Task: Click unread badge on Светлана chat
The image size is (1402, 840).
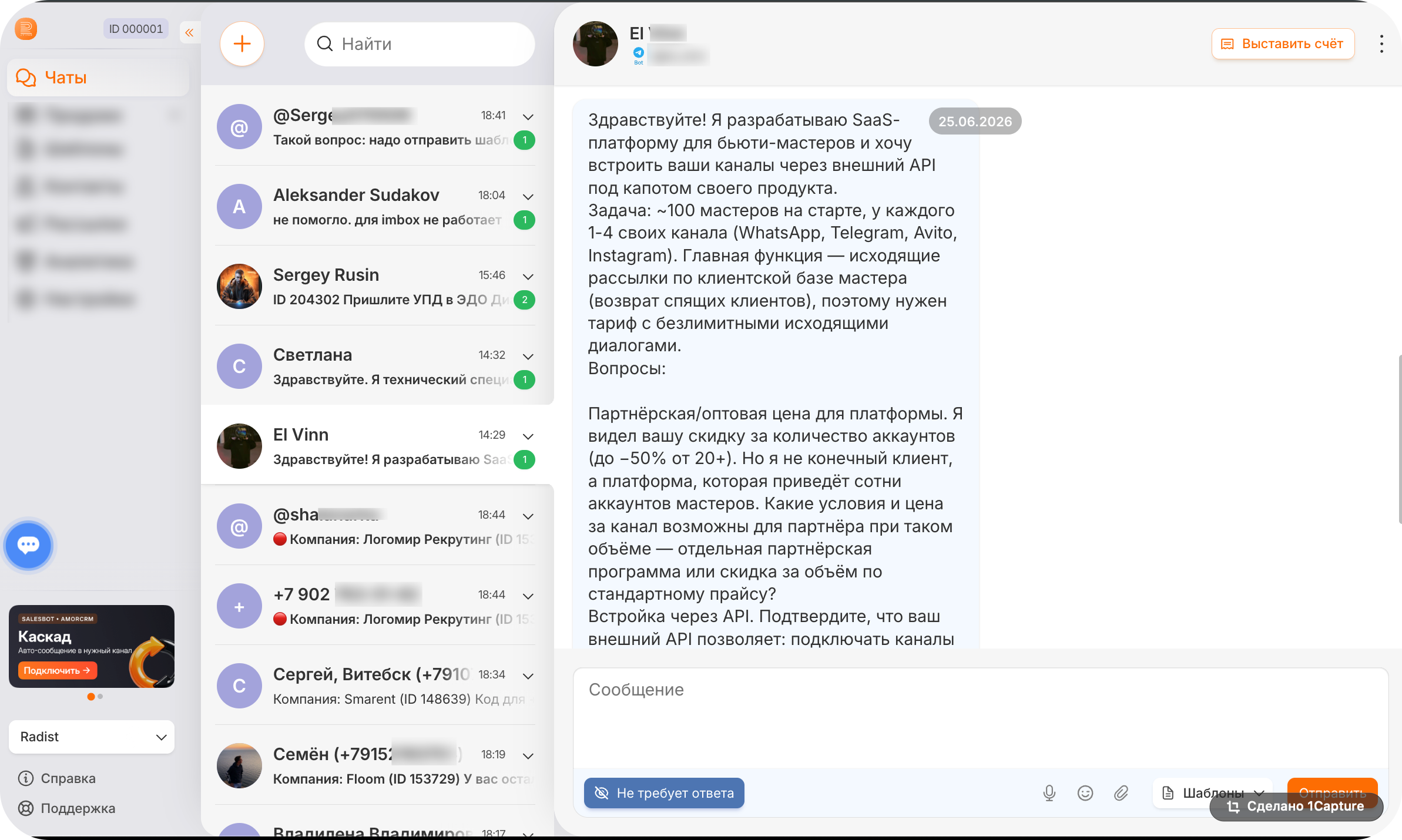Action: pos(524,379)
